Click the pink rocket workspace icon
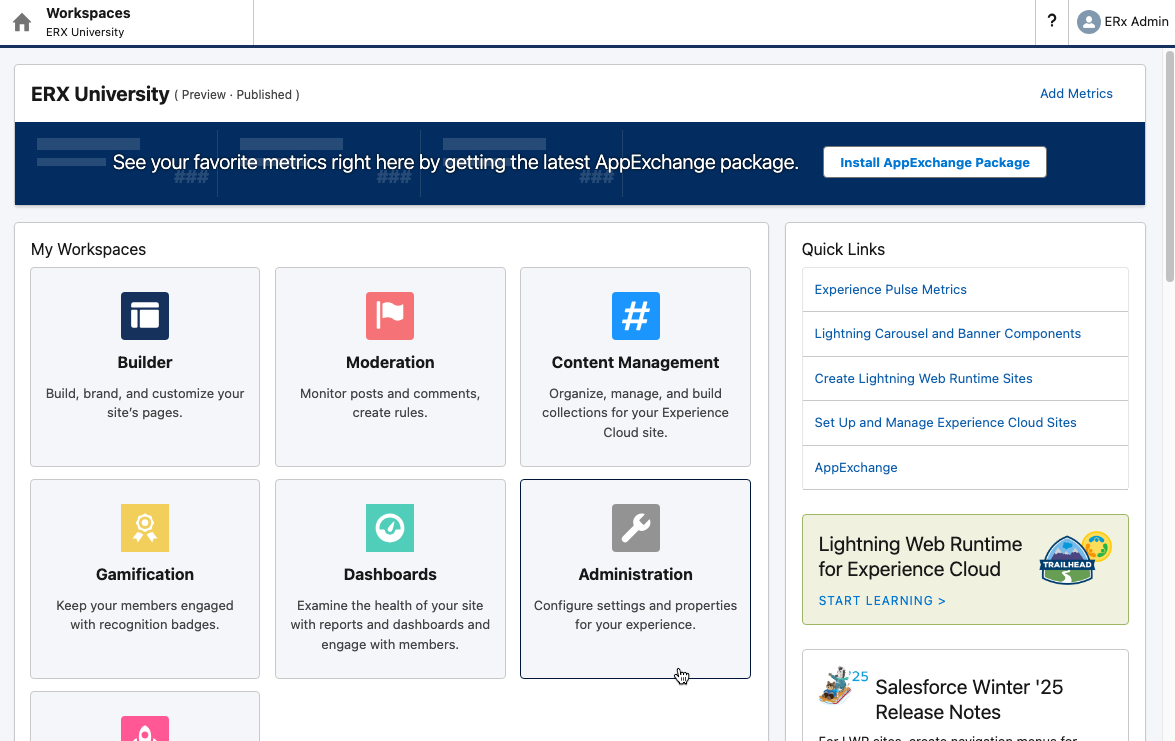The height and width of the screenshot is (741, 1175). click(x=145, y=730)
